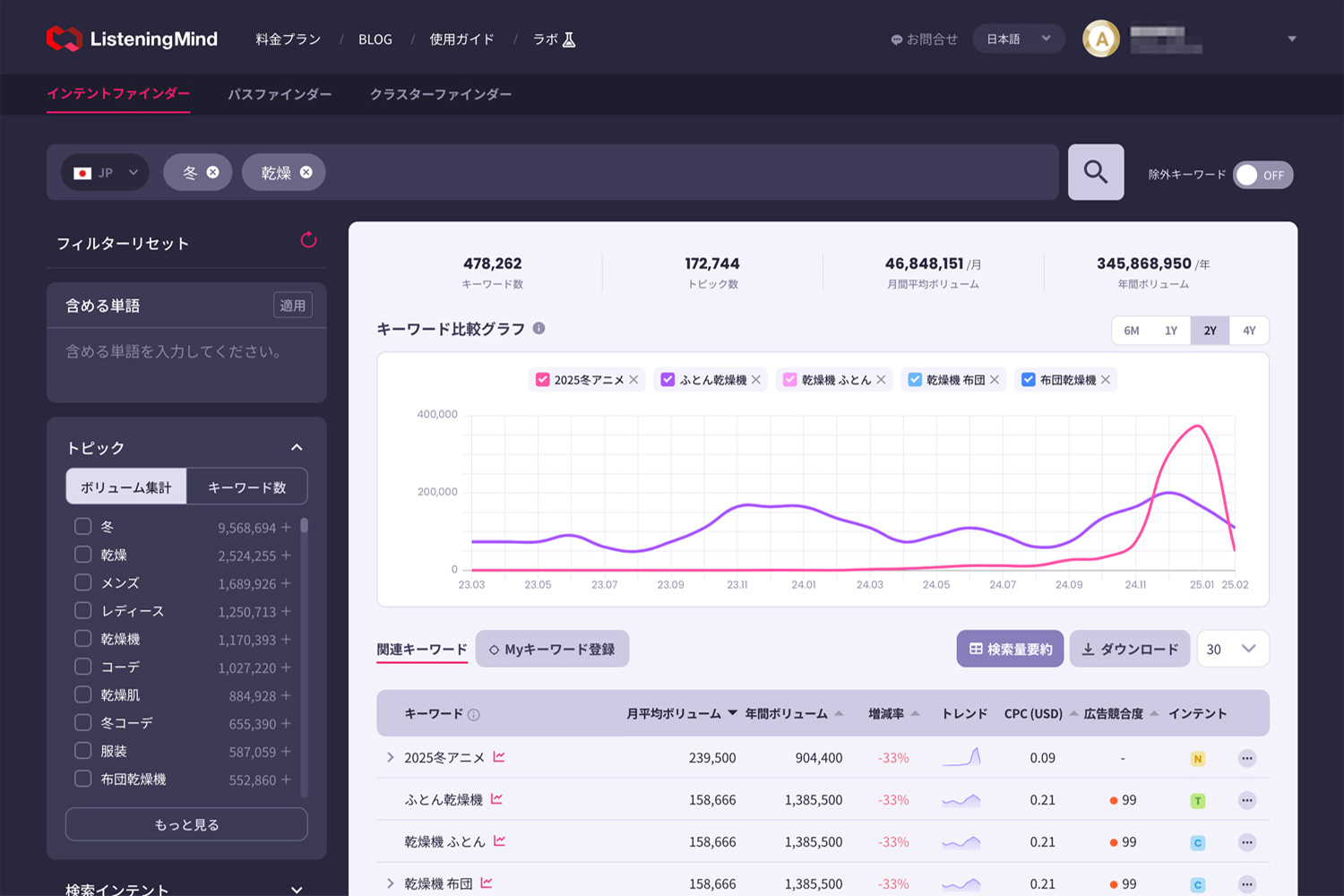The height and width of the screenshot is (896, 1344).
Task: Open trend chart icon for 2025冬アニメ
Action: pyautogui.click(x=499, y=757)
